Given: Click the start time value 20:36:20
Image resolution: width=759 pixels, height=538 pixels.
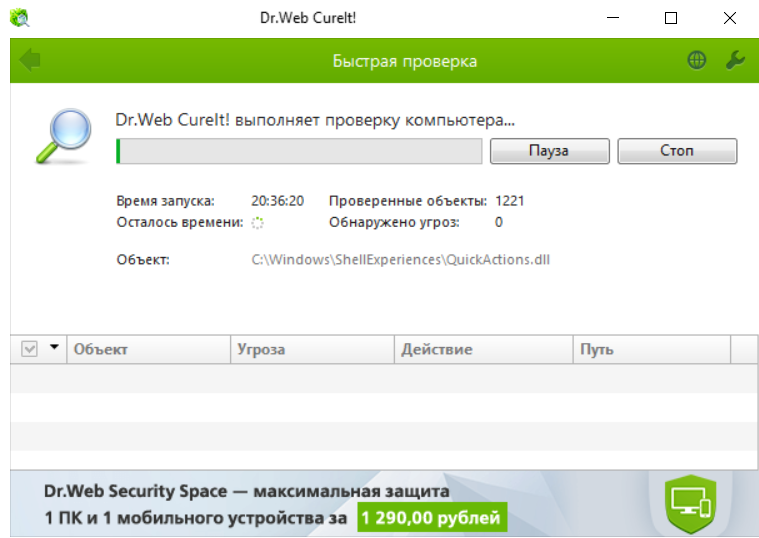Looking at the screenshot, I should pyautogui.click(x=277, y=200).
